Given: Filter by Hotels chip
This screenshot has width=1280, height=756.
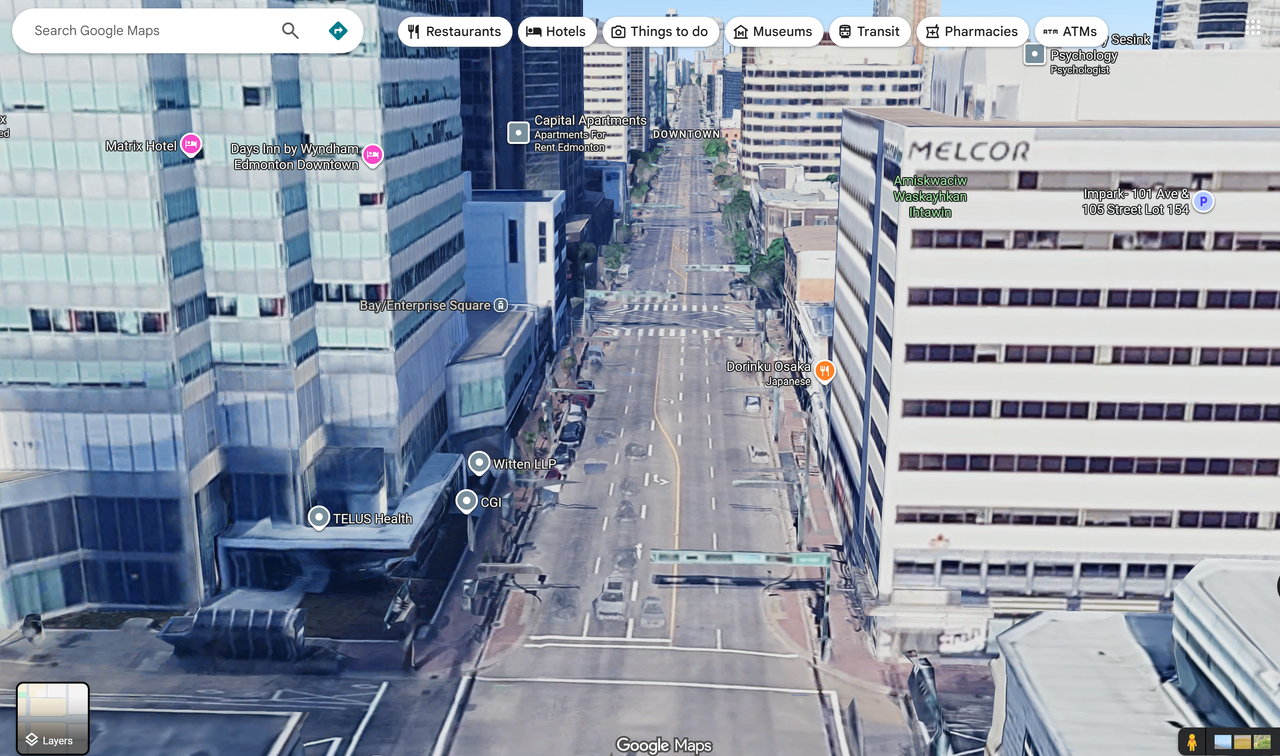Looking at the screenshot, I should pyautogui.click(x=557, y=32).
